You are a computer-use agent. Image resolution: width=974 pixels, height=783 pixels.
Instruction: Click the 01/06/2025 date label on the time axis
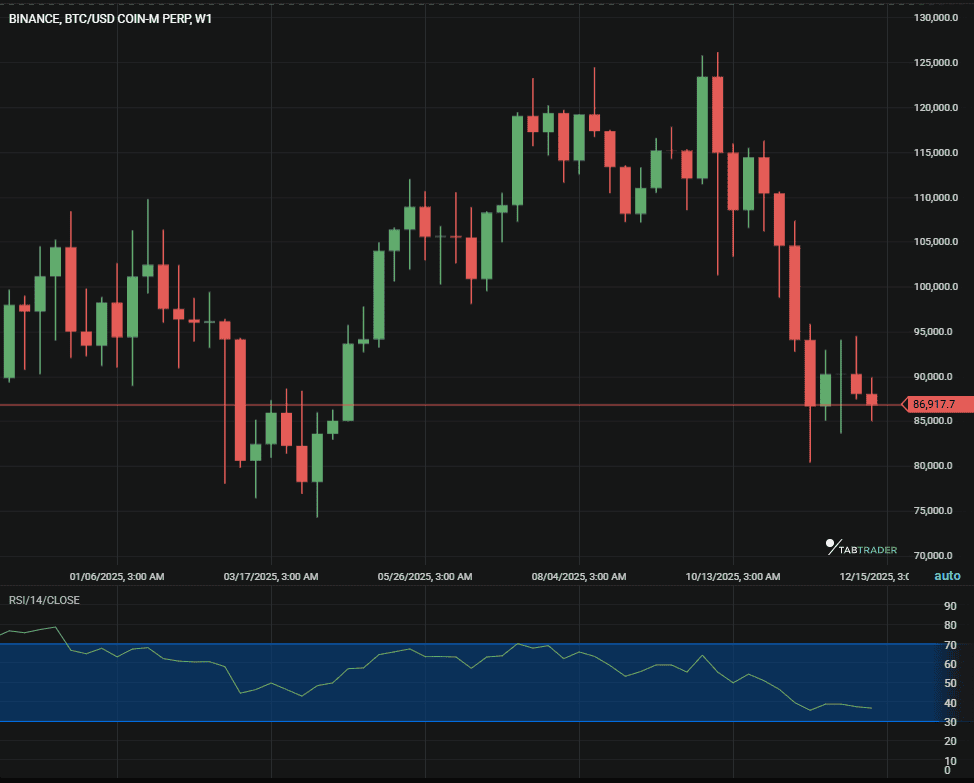click(x=115, y=576)
